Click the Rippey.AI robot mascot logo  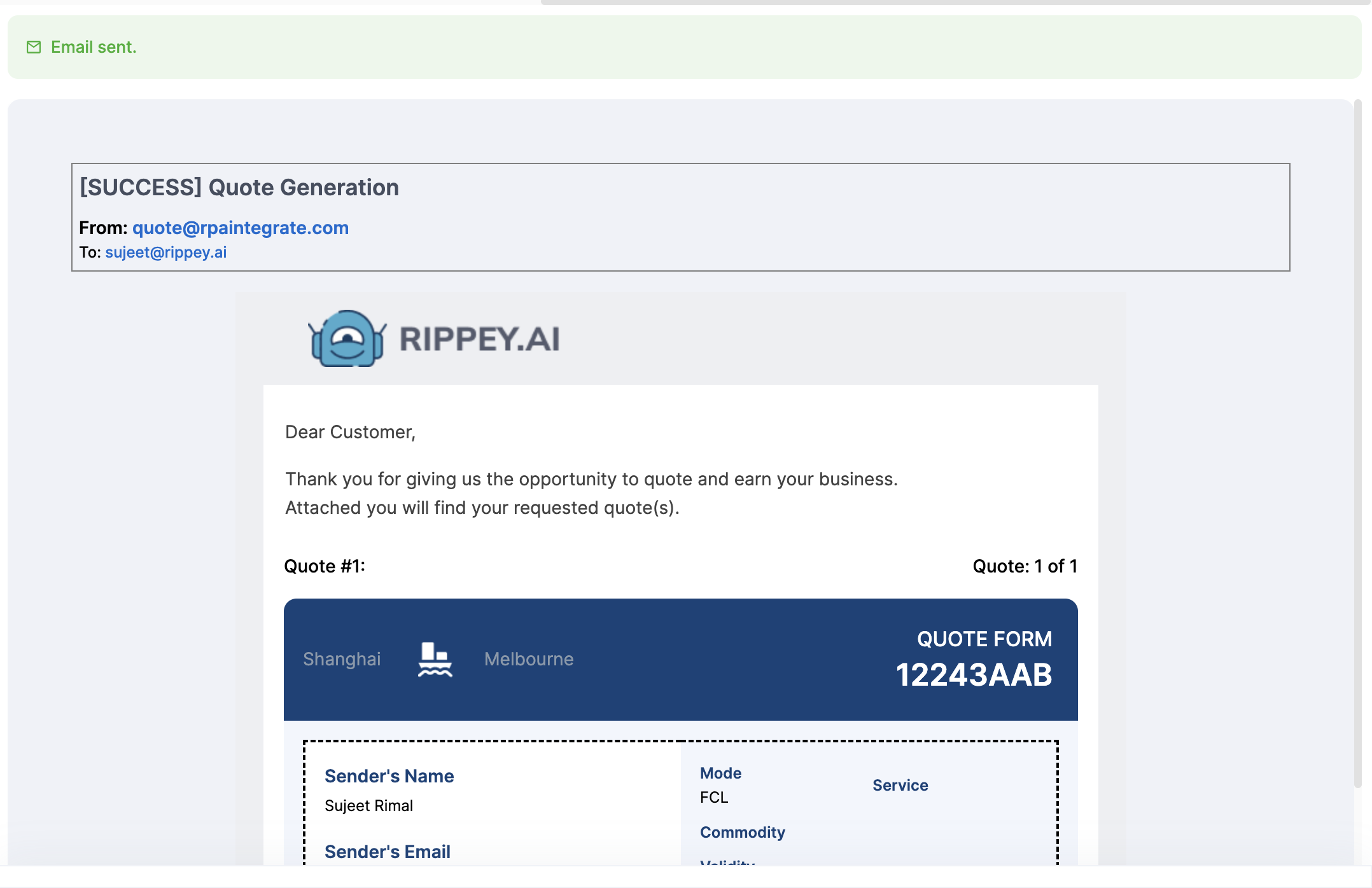[347, 338]
